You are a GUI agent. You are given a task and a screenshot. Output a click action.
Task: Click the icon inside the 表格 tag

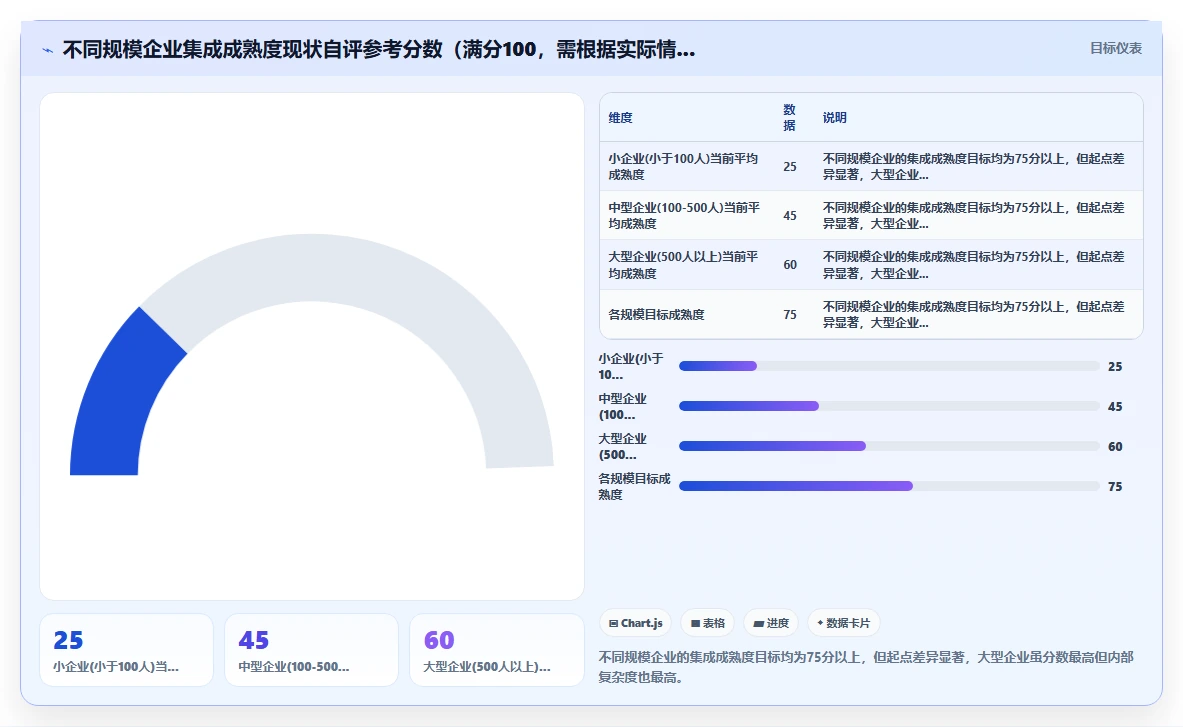tap(696, 624)
